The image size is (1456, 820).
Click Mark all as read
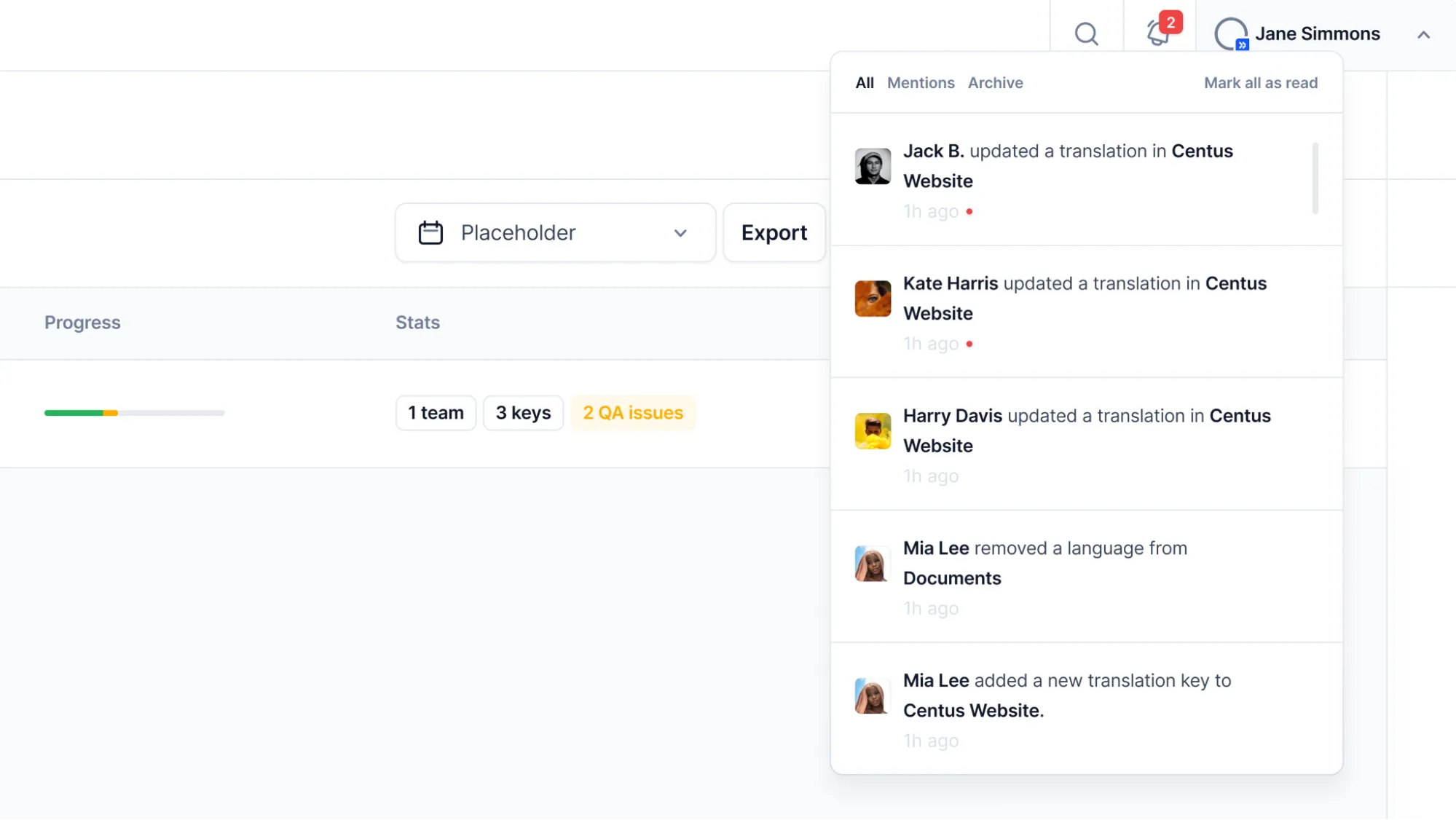click(x=1260, y=82)
